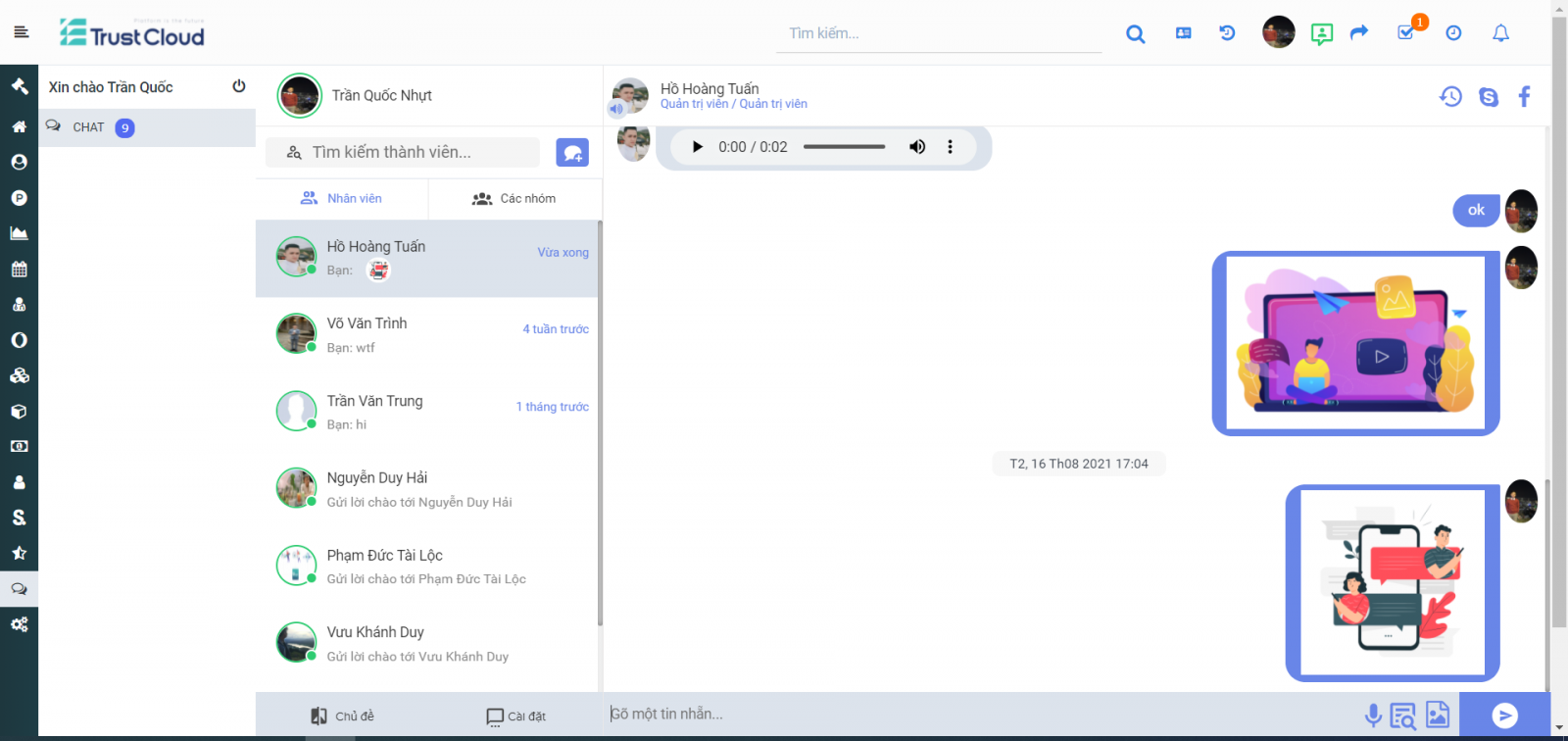Click the audio progress slider
The width and height of the screenshot is (1568, 741).
[x=844, y=147]
